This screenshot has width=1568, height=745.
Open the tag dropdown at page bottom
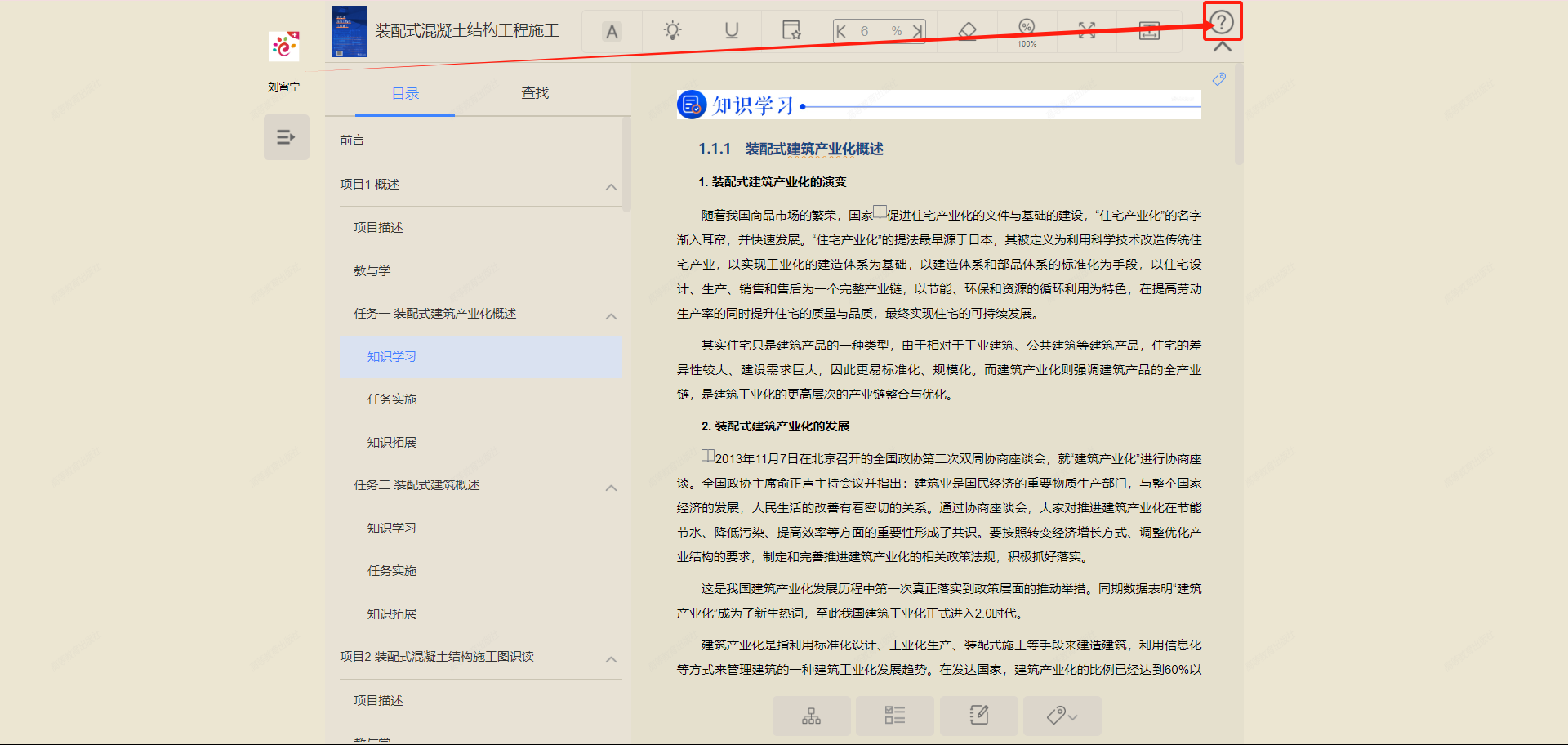click(x=1062, y=716)
